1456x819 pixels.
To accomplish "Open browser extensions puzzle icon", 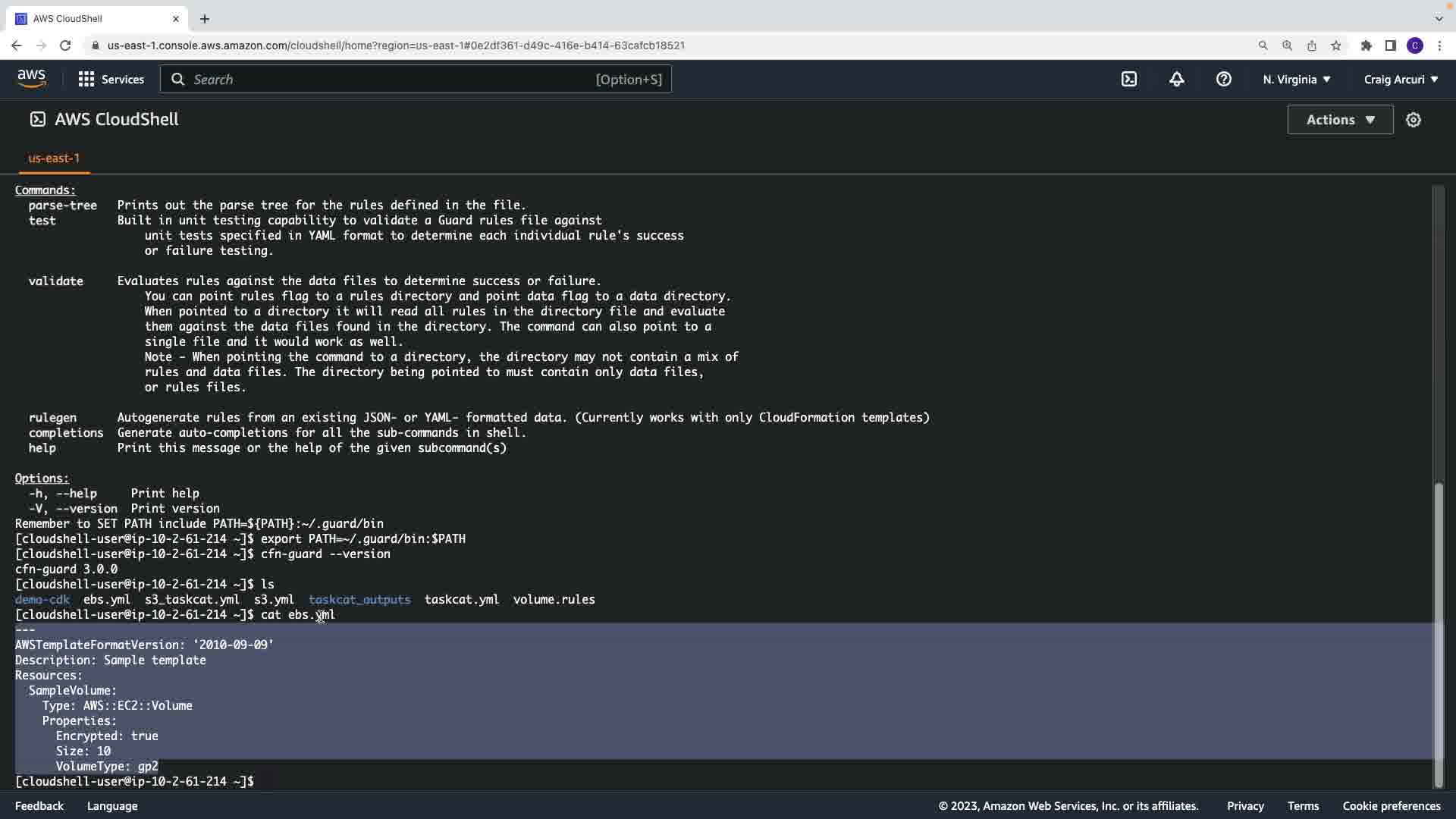I will pyautogui.click(x=1366, y=45).
